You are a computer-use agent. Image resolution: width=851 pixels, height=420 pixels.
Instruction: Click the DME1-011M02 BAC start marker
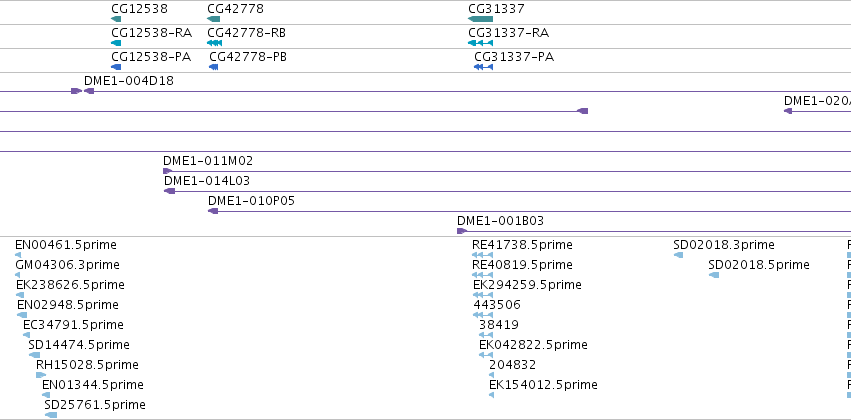(x=167, y=171)
